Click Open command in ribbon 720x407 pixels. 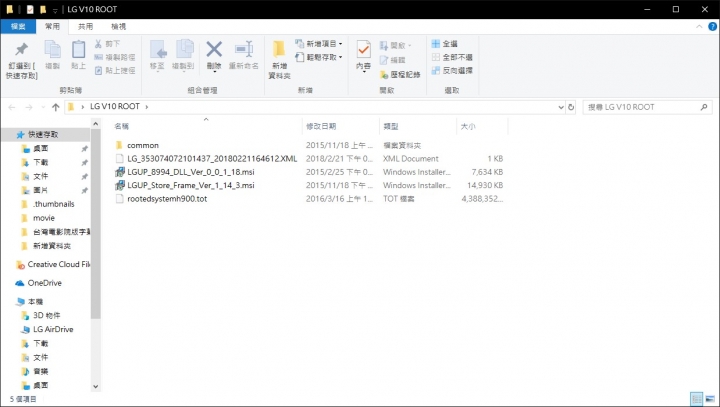(x=395, y=45)
